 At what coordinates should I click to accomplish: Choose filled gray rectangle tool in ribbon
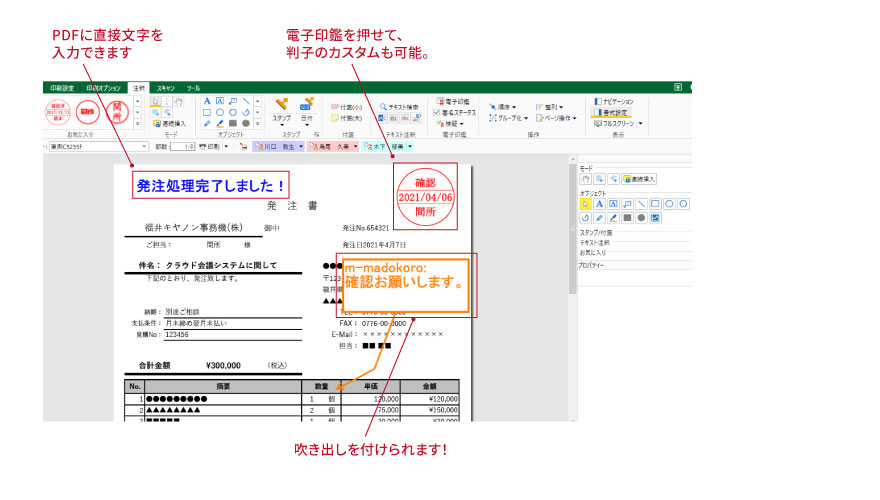click(x=232, y=123)
